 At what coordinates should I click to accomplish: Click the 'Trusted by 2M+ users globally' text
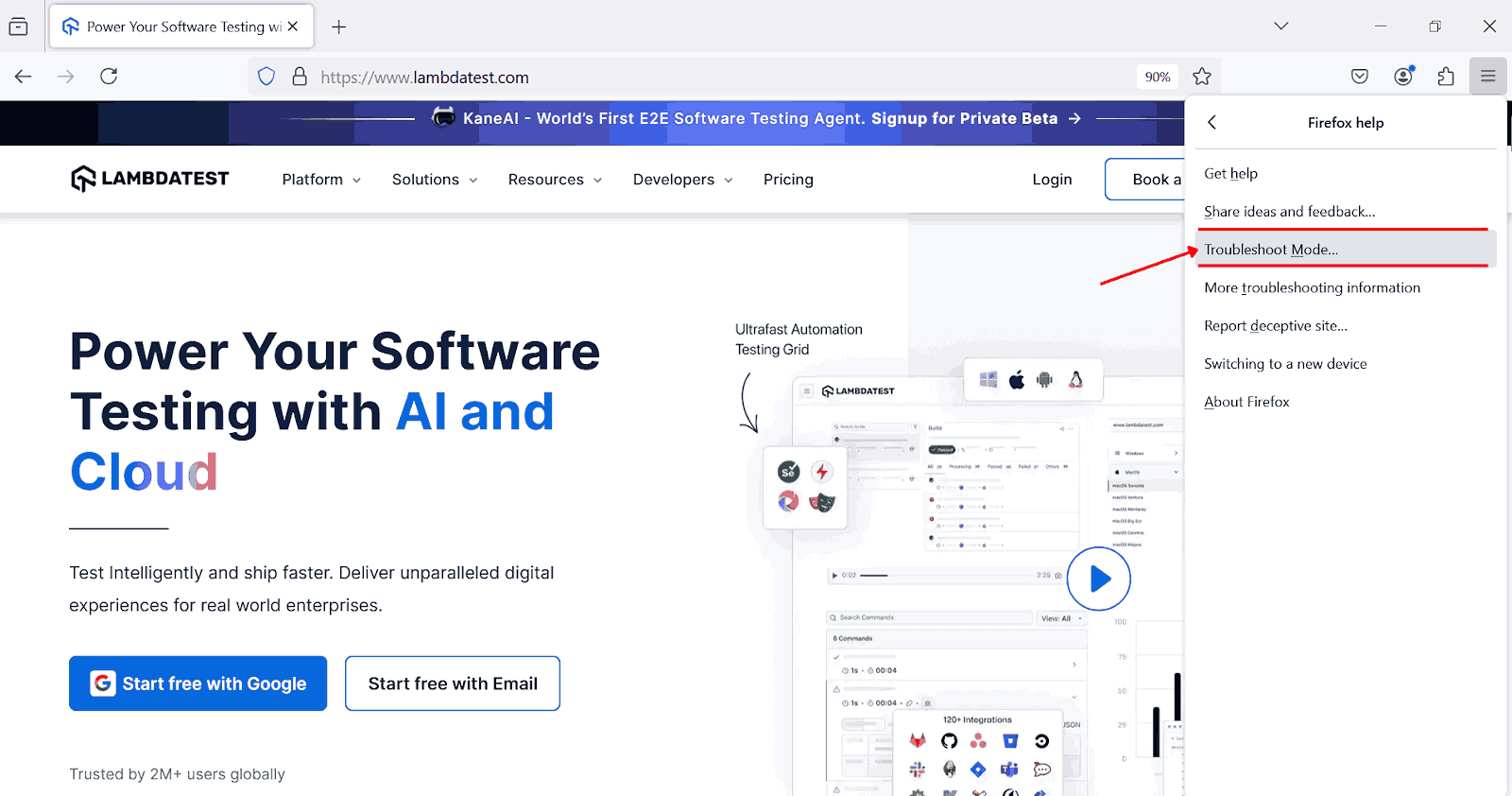(x=177, y=774)
